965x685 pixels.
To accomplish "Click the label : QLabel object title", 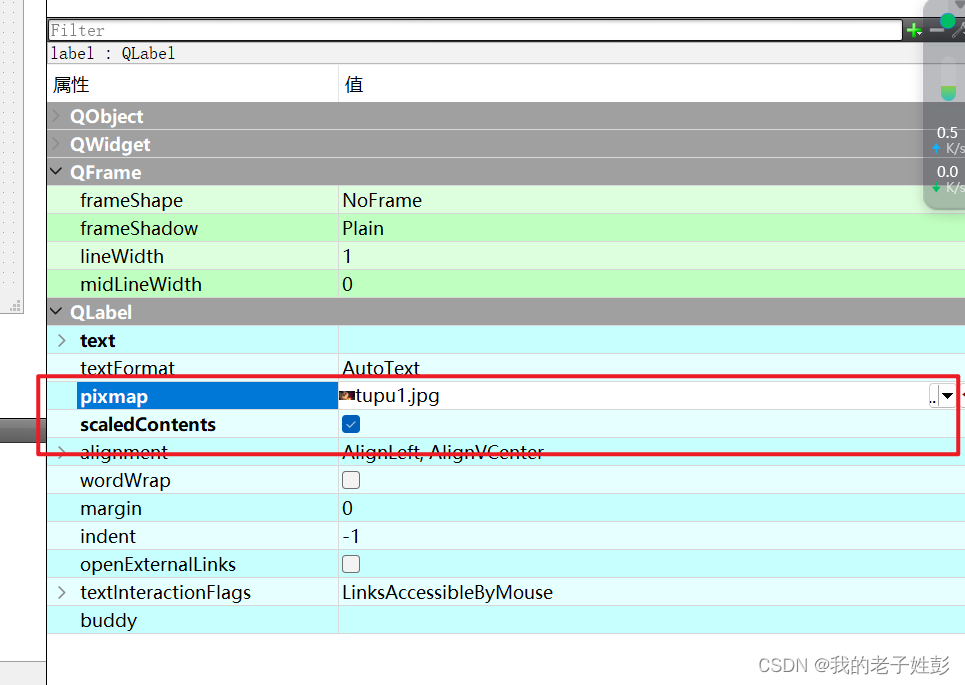I will (113, 54).
